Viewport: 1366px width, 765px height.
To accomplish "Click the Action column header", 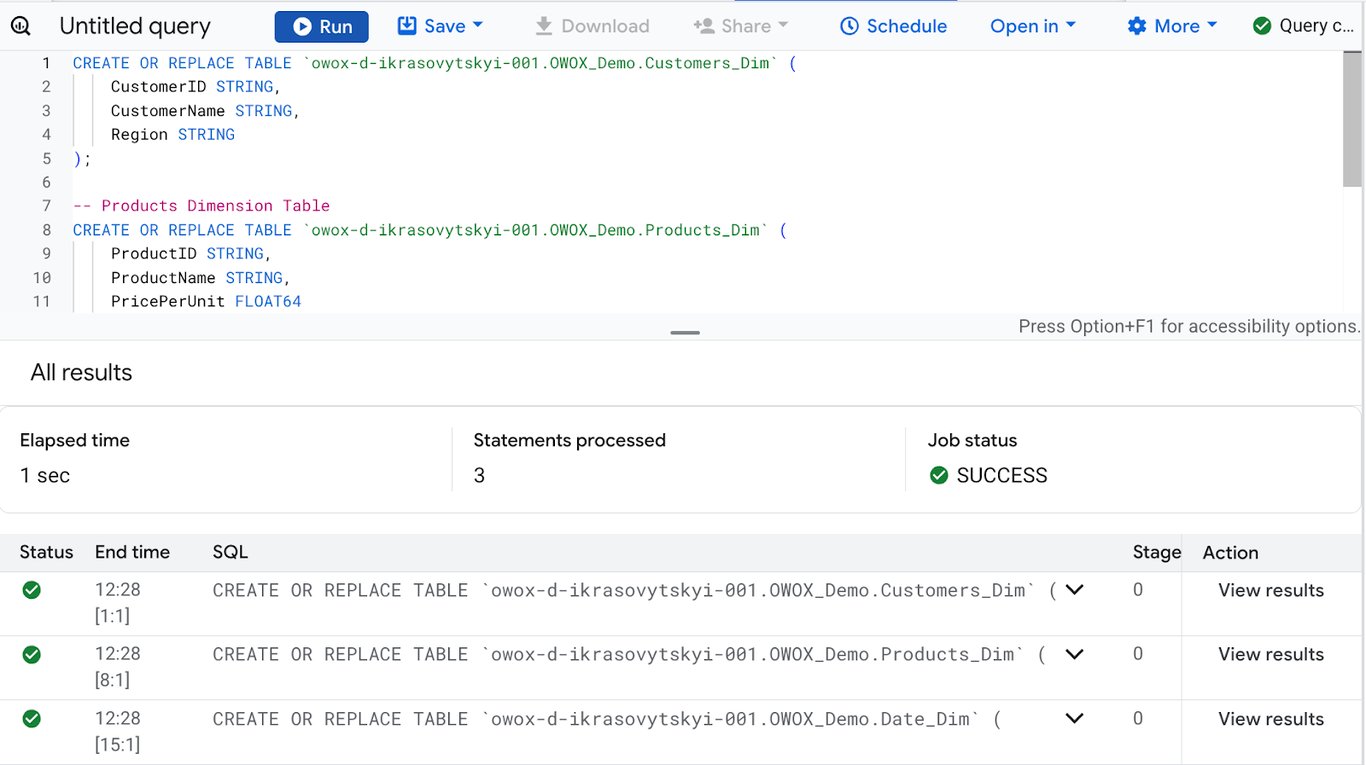I will pos(1230,552).
